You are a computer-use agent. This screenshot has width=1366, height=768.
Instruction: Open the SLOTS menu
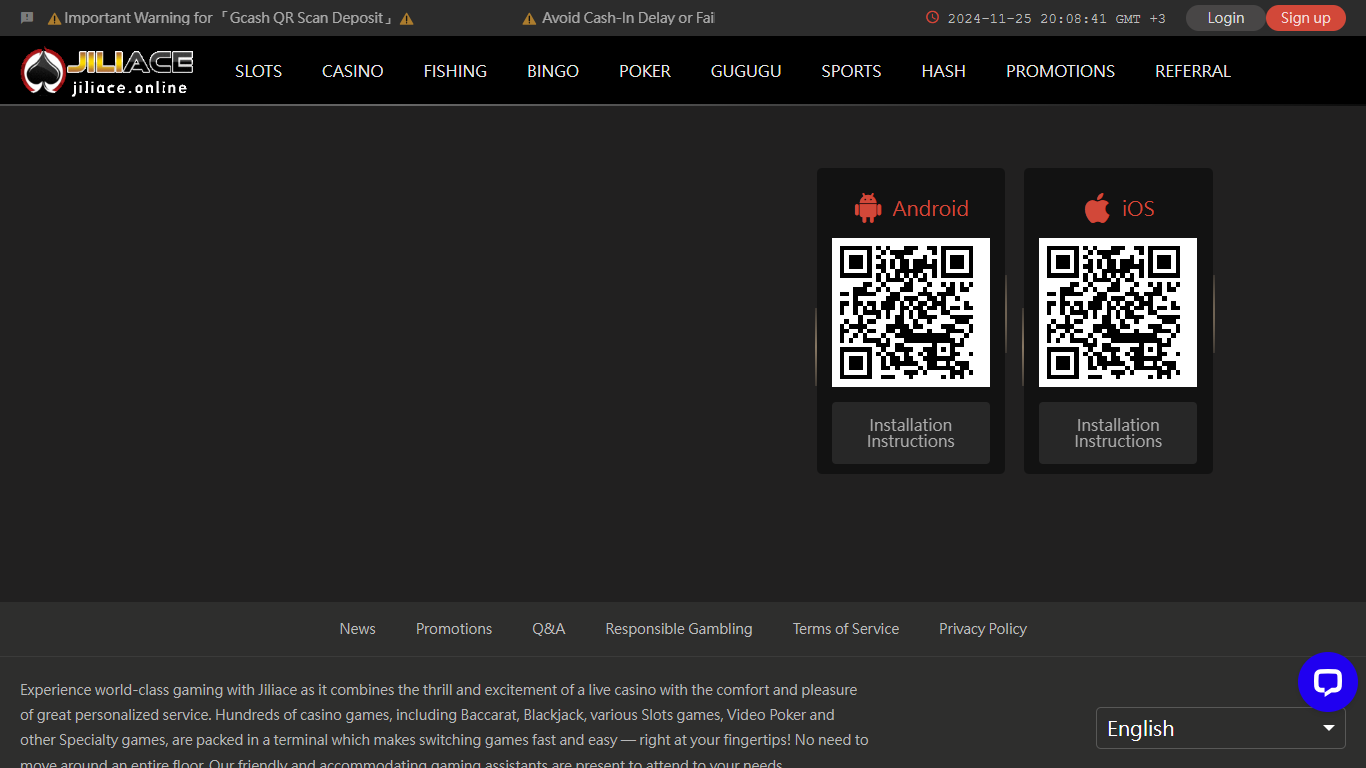(x=258, y=71)
